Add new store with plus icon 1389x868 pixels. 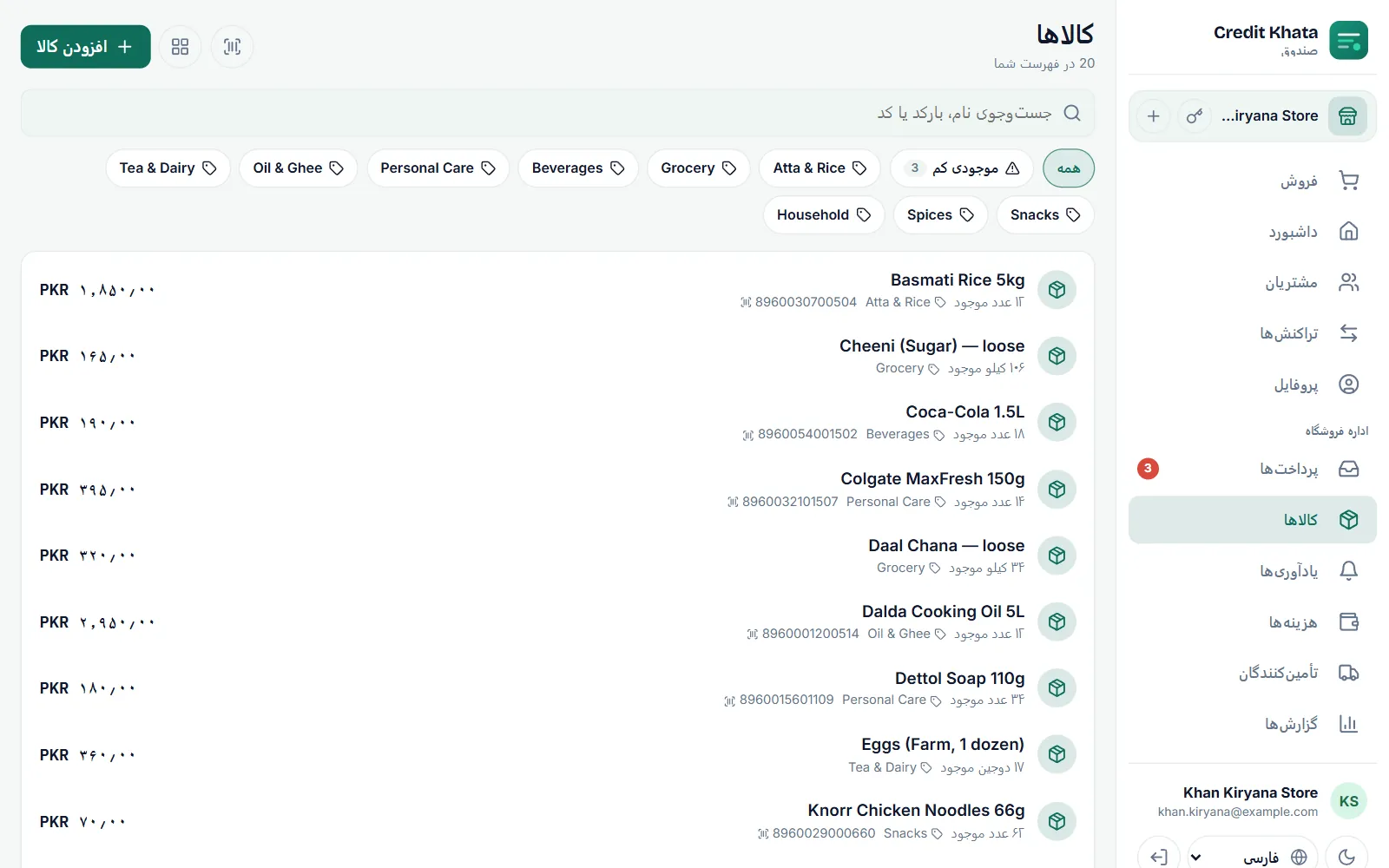click(1153, 115)
